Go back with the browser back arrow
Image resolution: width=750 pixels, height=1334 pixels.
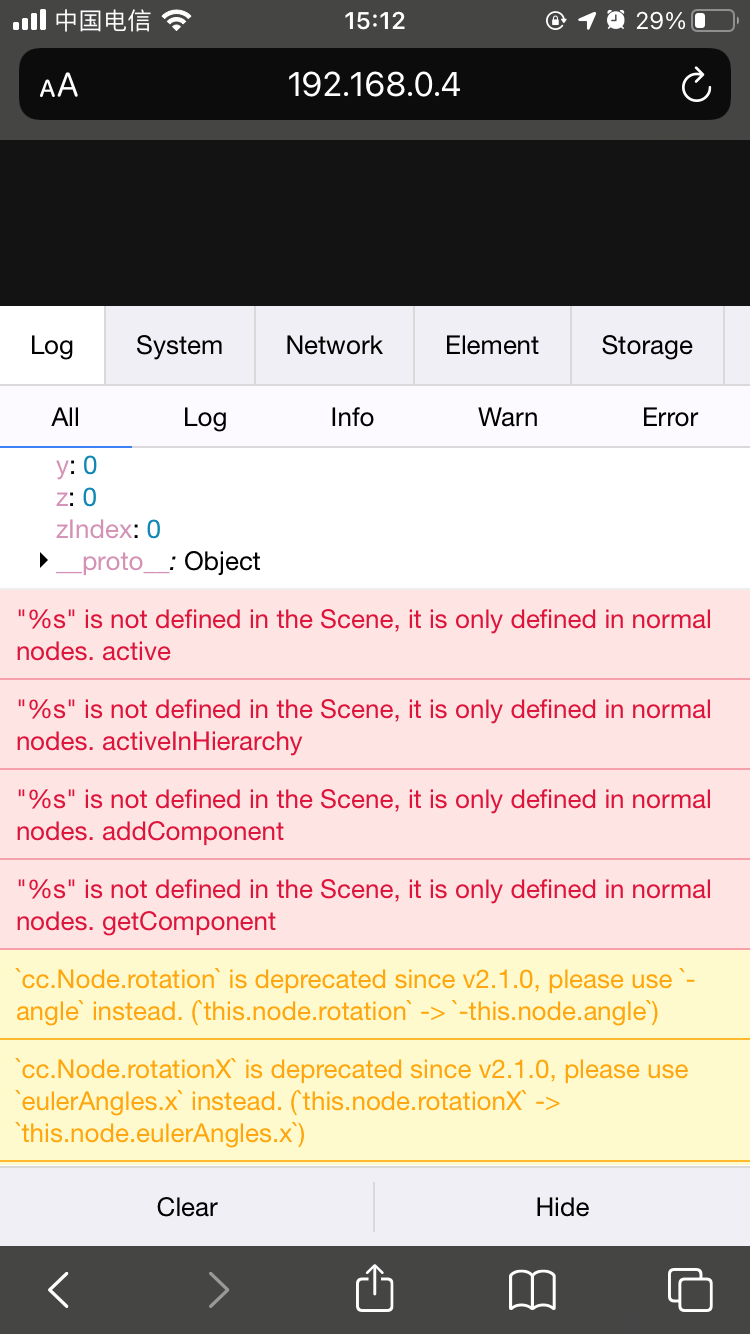[x=59, y=1290]
